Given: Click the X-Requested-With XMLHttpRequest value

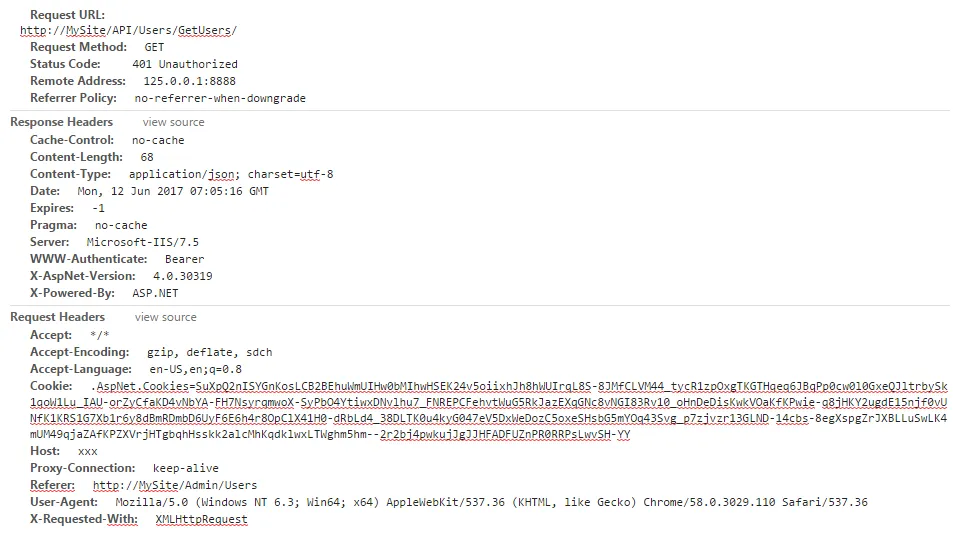Looking at the screenshot, I should [x=201, y=519].
